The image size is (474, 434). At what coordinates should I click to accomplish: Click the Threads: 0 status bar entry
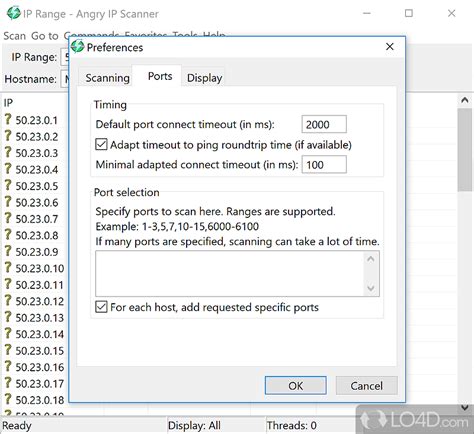click(291, 426)
